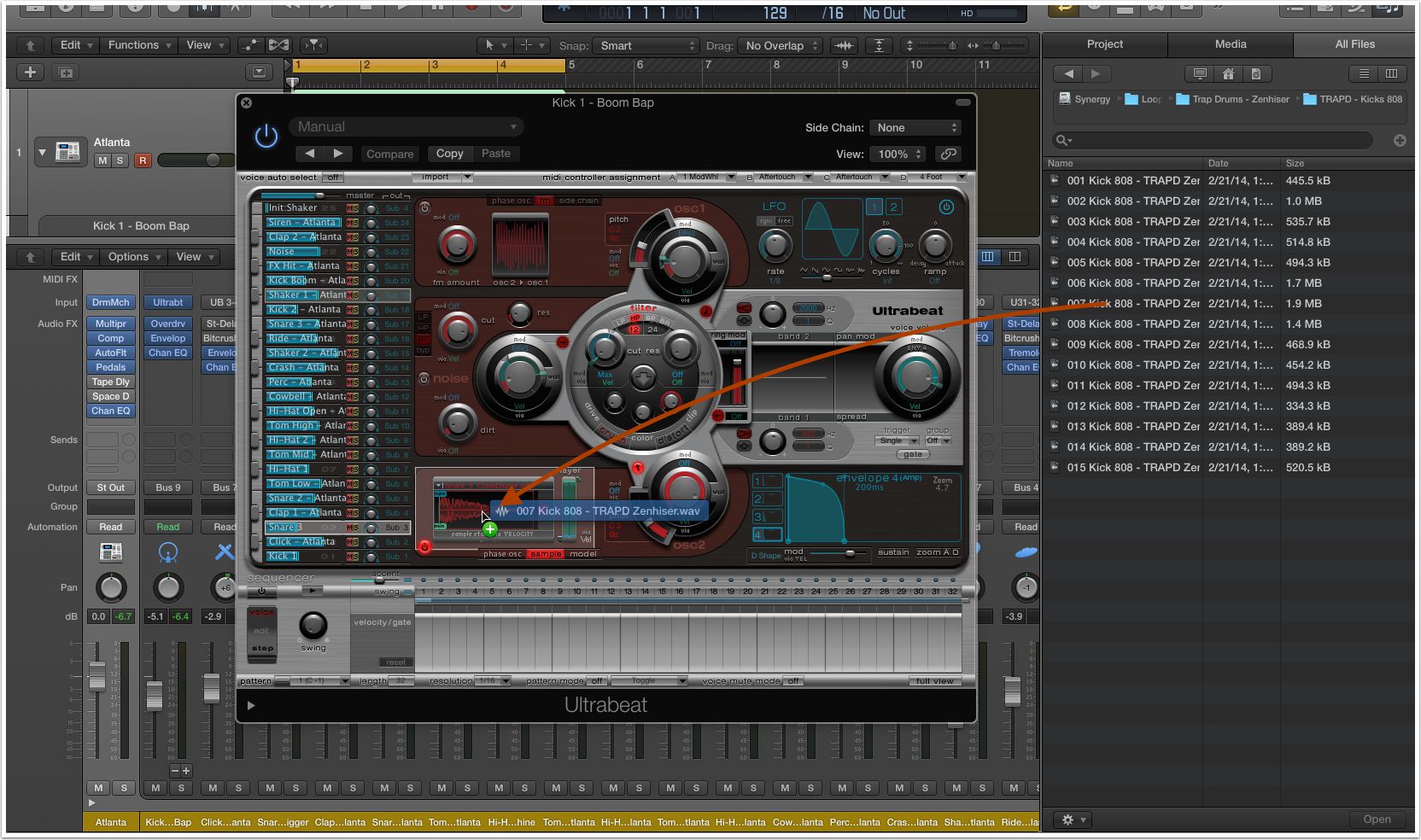
Task: Click the plugin link chain icon
Action: pos(948,154)
